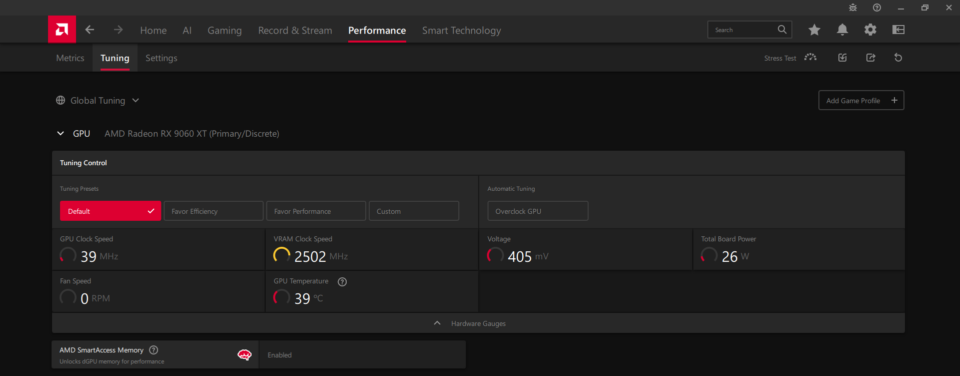Open notifications bell icon
Viewport: 960px width, 376px height.
pyautogui.click(x=842, y=30)
